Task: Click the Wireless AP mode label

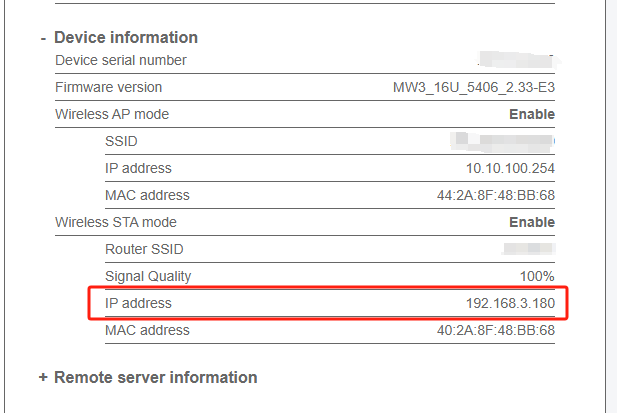Action: [112, 114]
